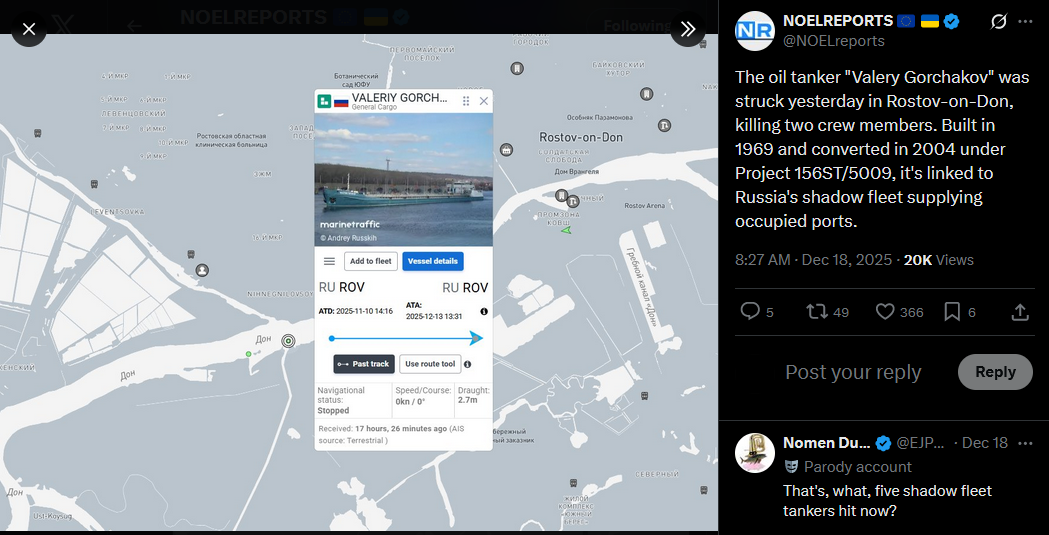Open the NOELREPORTS display name link
This screenshot has height=535, width=1049.
click(x=838, y=21)
